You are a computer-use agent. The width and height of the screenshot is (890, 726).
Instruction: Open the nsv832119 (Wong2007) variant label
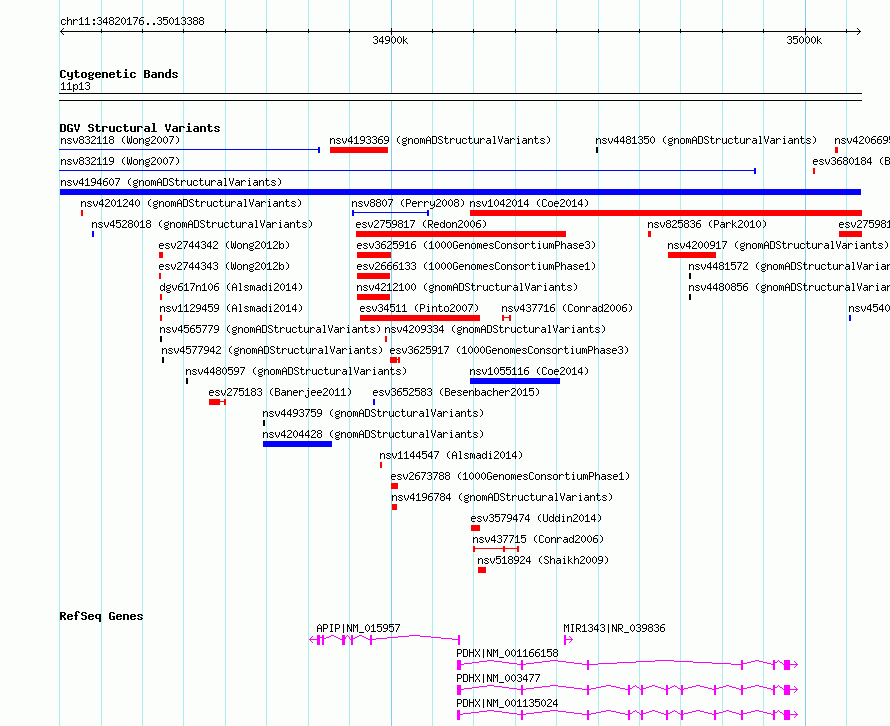pos(120,161)
